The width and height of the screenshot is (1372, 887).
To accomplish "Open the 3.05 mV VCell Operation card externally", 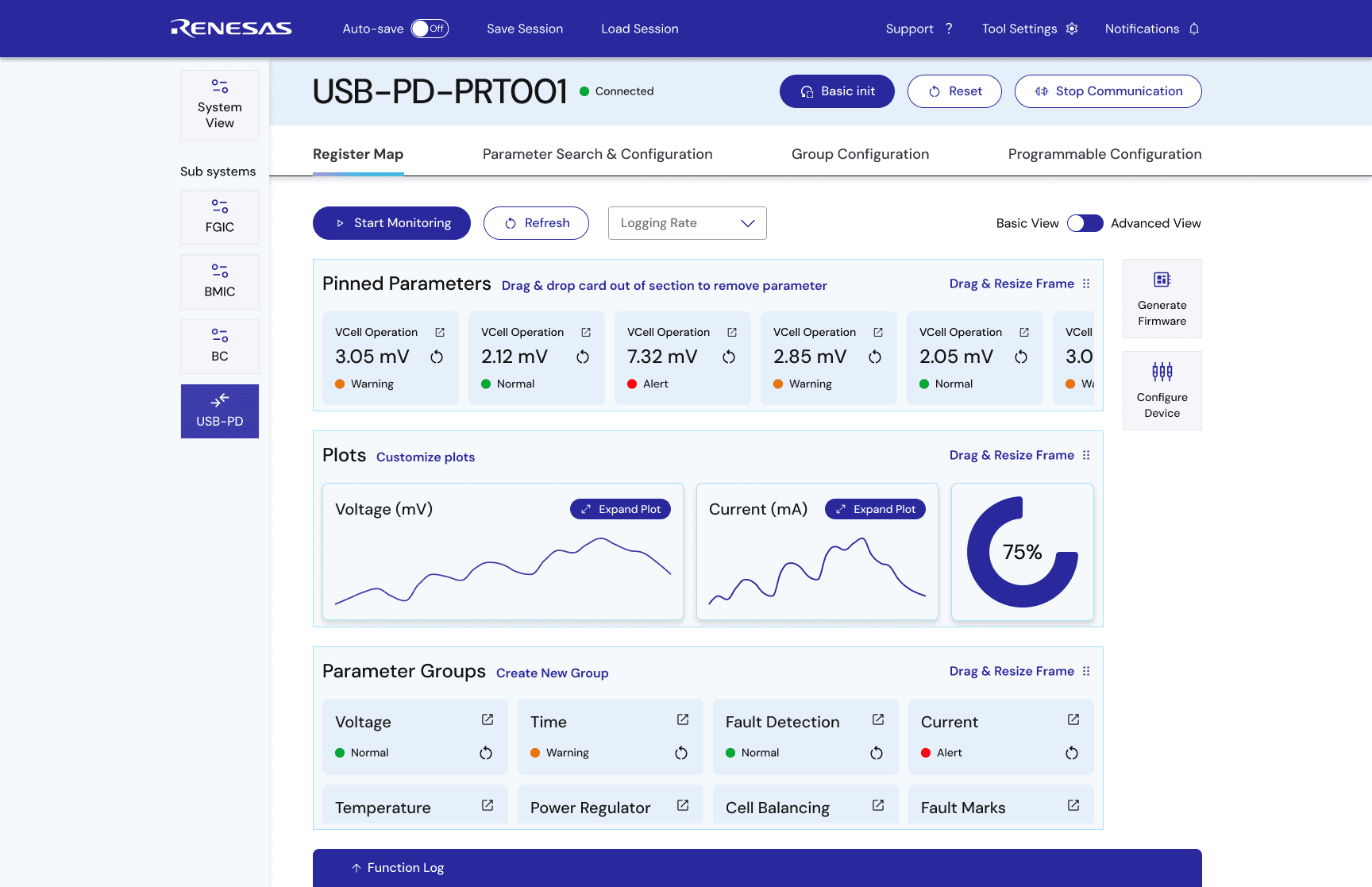I will coord(440,332).
